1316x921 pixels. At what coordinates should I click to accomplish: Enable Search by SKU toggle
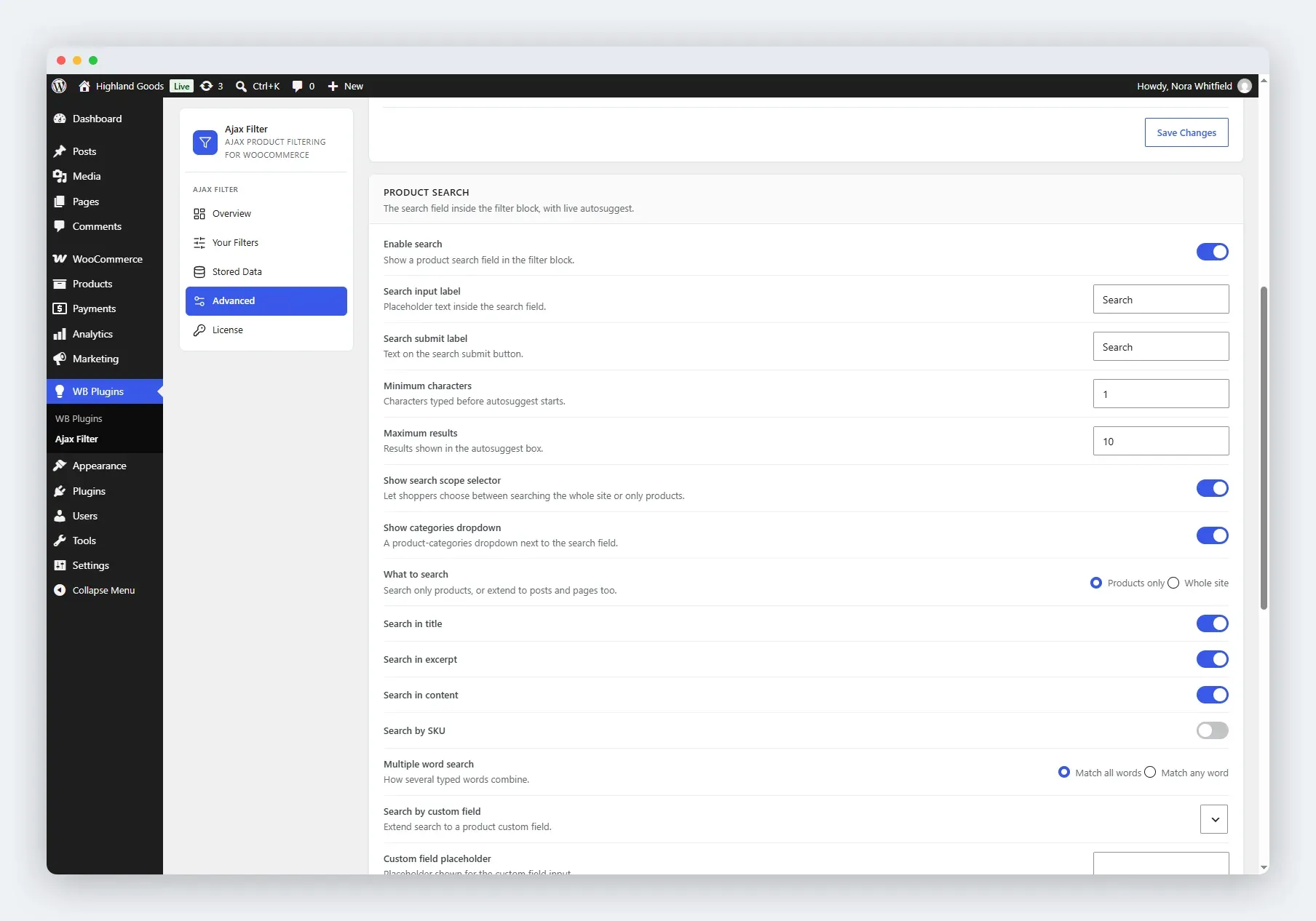tap(1212, 730)
